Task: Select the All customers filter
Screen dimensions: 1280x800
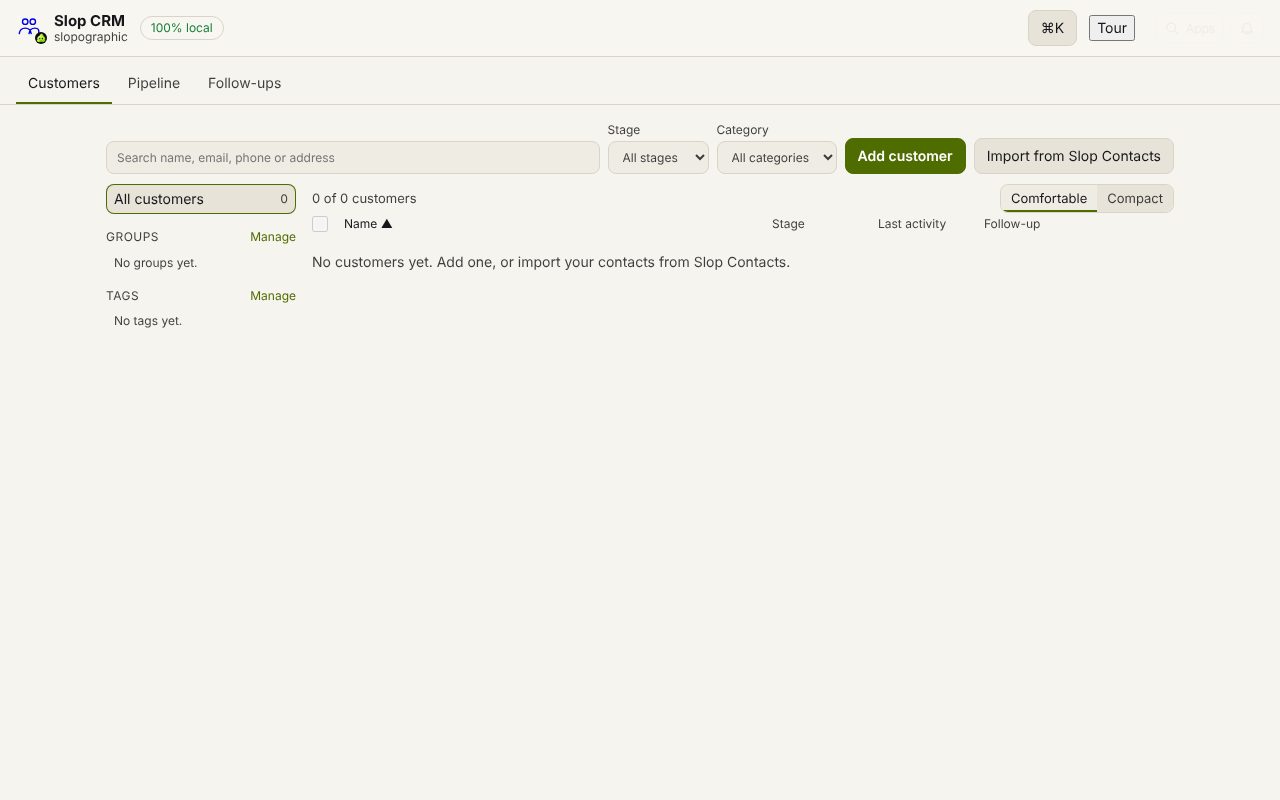Action: 201,199
